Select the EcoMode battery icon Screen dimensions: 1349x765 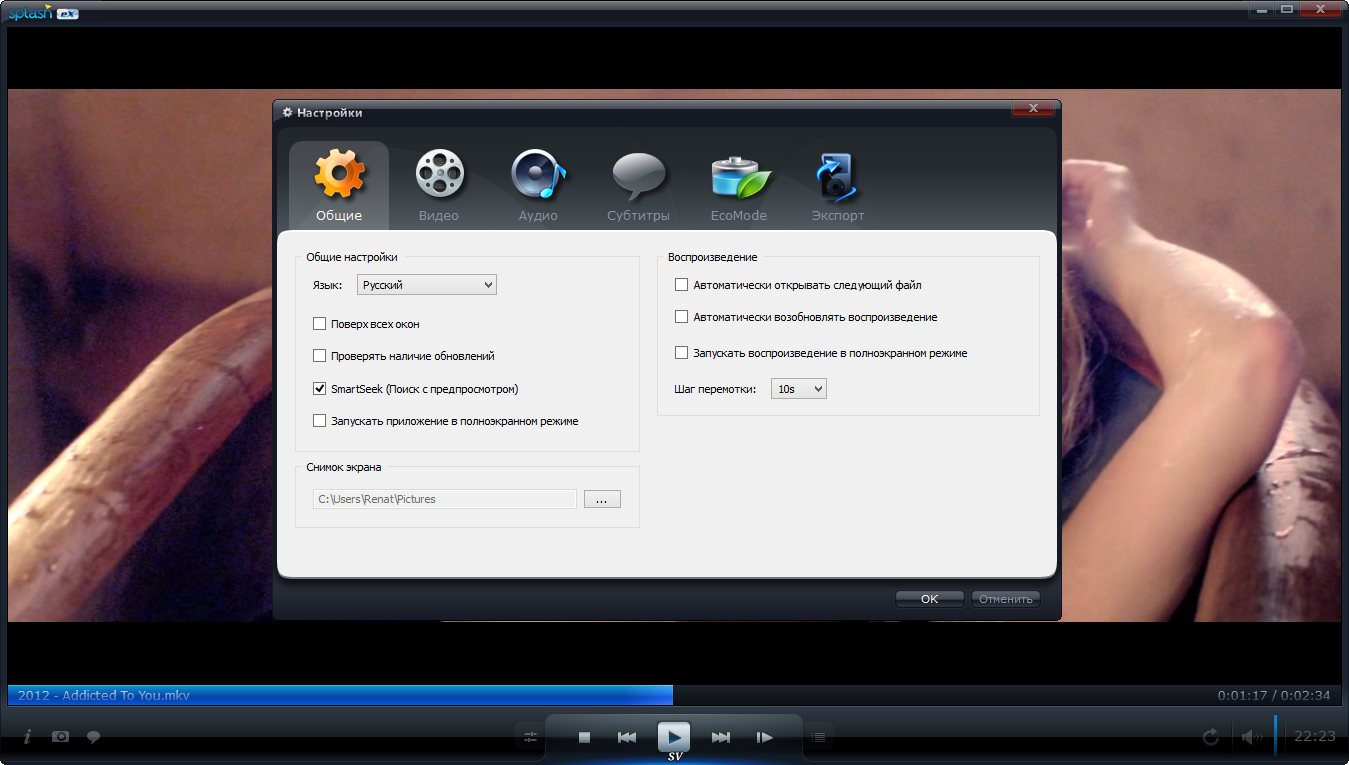tap(739, 185)
